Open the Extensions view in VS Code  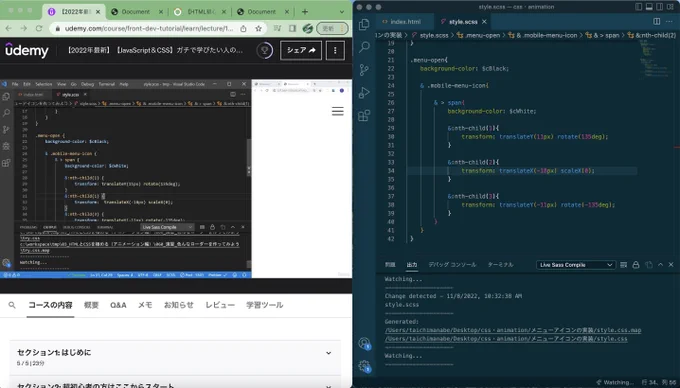(x=364, y=115)
